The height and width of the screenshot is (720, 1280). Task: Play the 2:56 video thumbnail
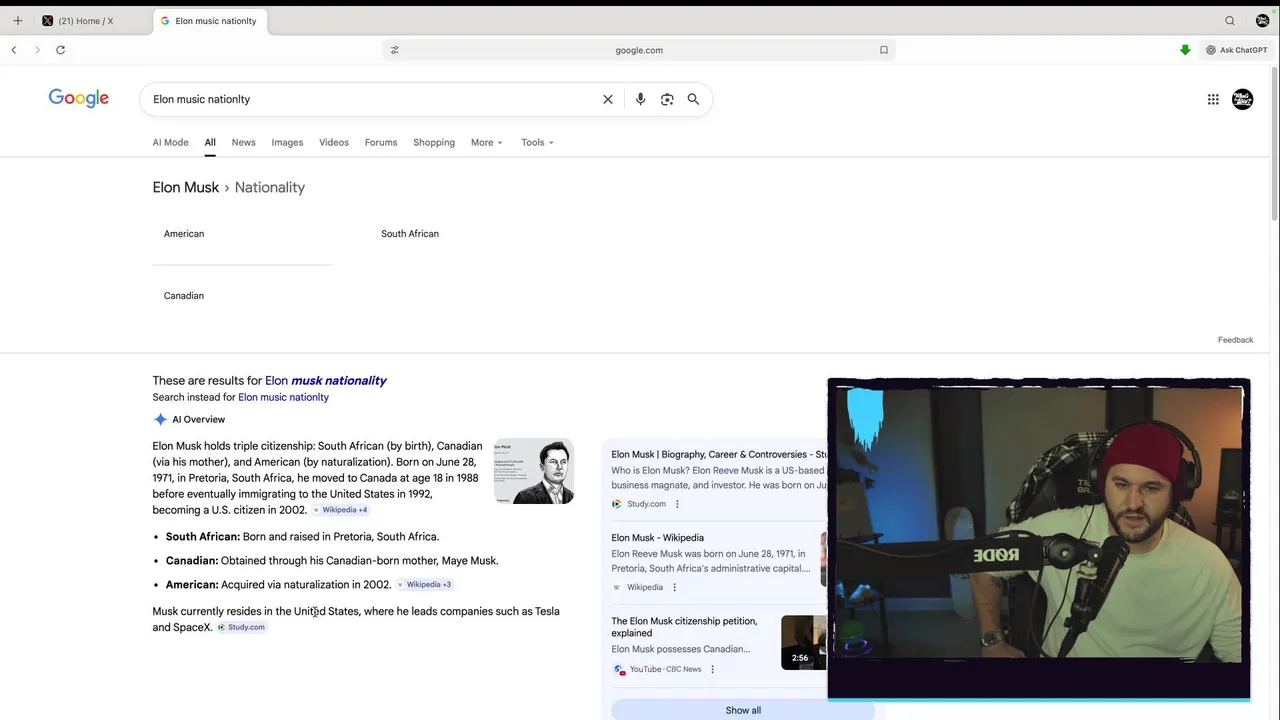804,642
